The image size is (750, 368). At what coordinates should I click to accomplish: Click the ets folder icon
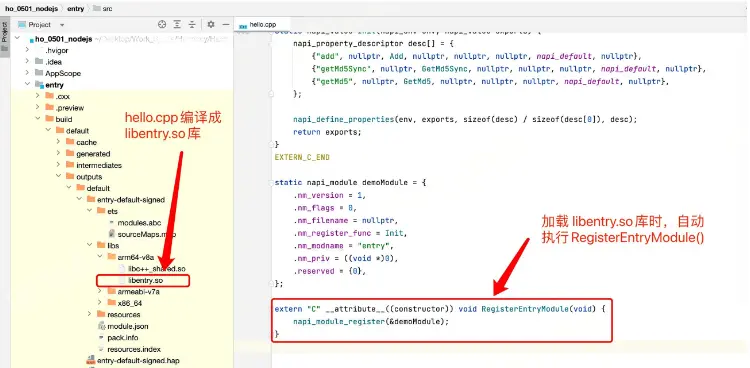click(100, 211)
